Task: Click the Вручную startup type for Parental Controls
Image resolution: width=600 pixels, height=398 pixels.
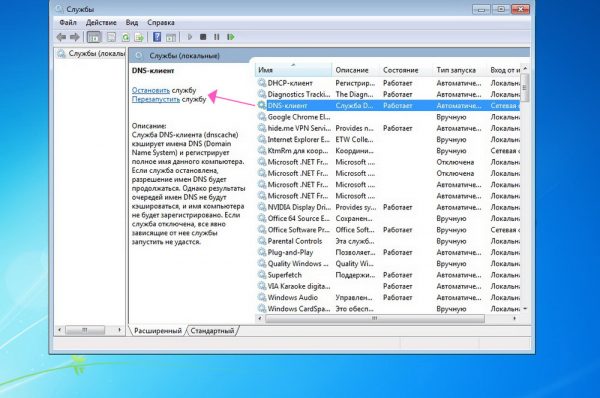Action: pyautogui.click(x=451, y=241)
